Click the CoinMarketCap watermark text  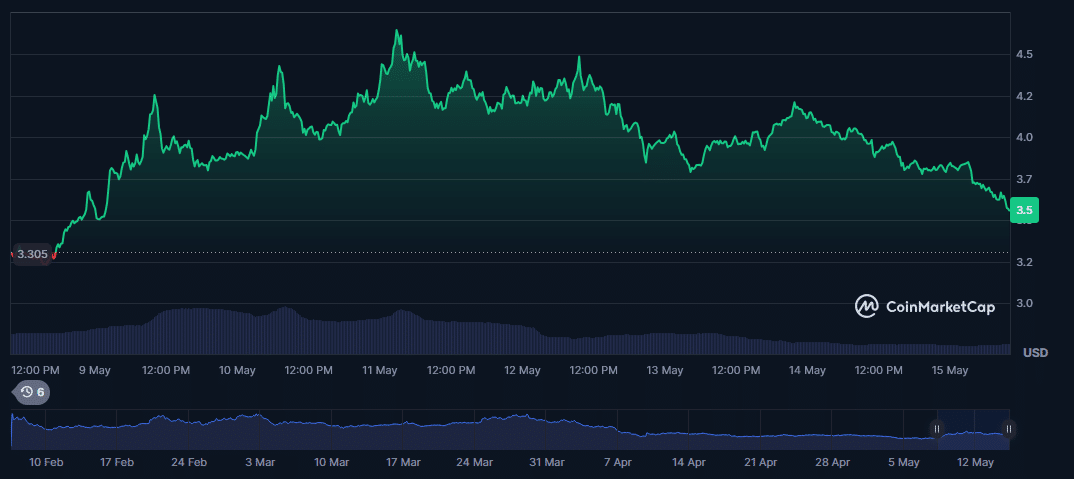point(940,307)
